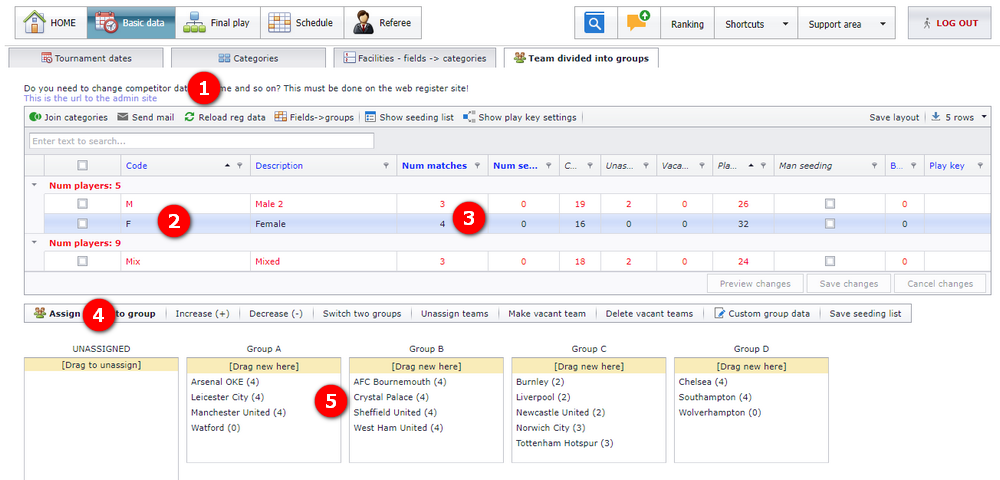Open the 5 rows dropdown
Viewport: 1000px width, 480px height.
click(959, 117)
